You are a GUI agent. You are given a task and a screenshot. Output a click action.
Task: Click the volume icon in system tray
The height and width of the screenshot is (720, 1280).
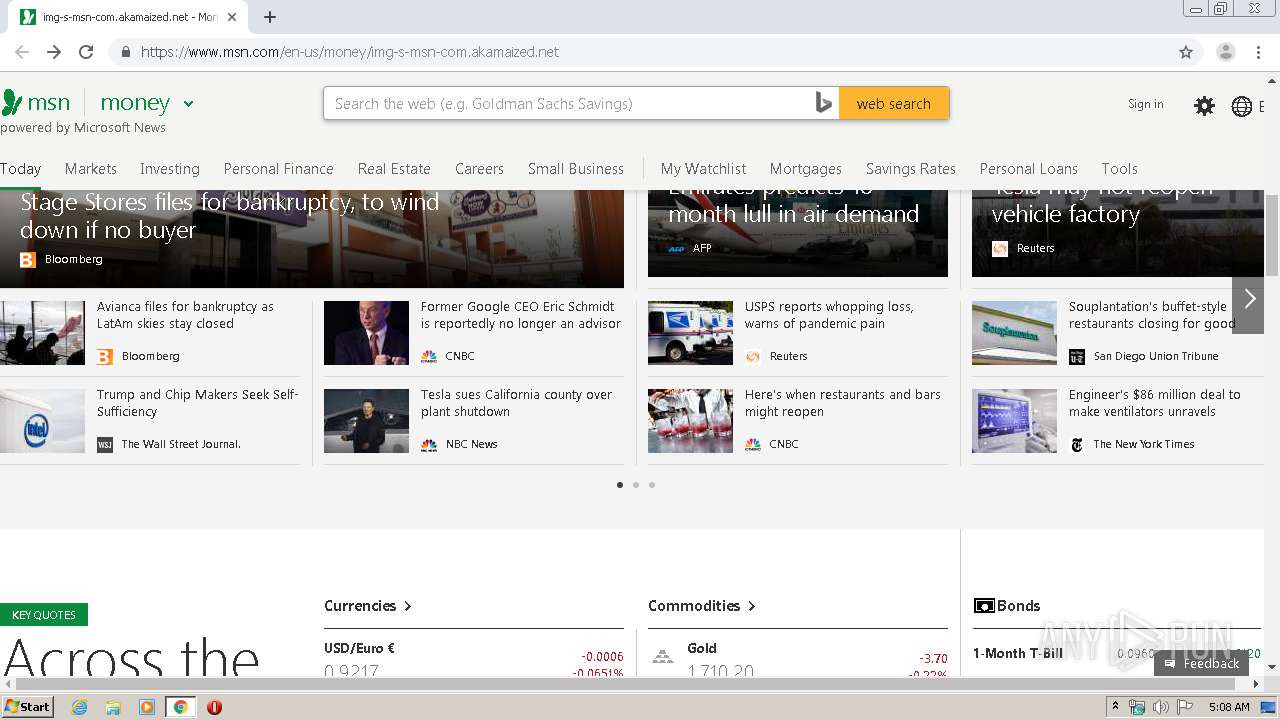(x=1160, y=707)
